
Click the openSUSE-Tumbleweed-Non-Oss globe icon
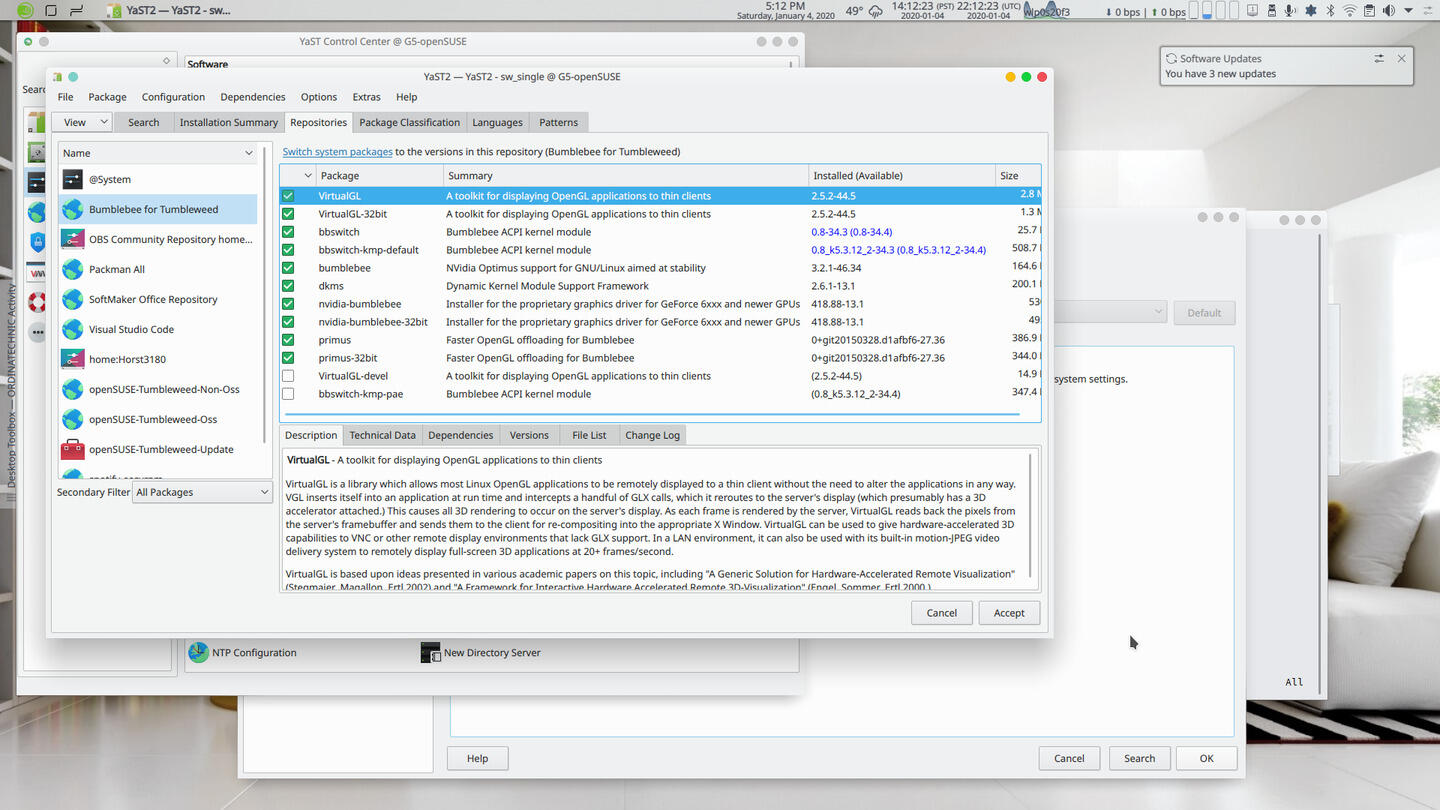click(72, 389)
